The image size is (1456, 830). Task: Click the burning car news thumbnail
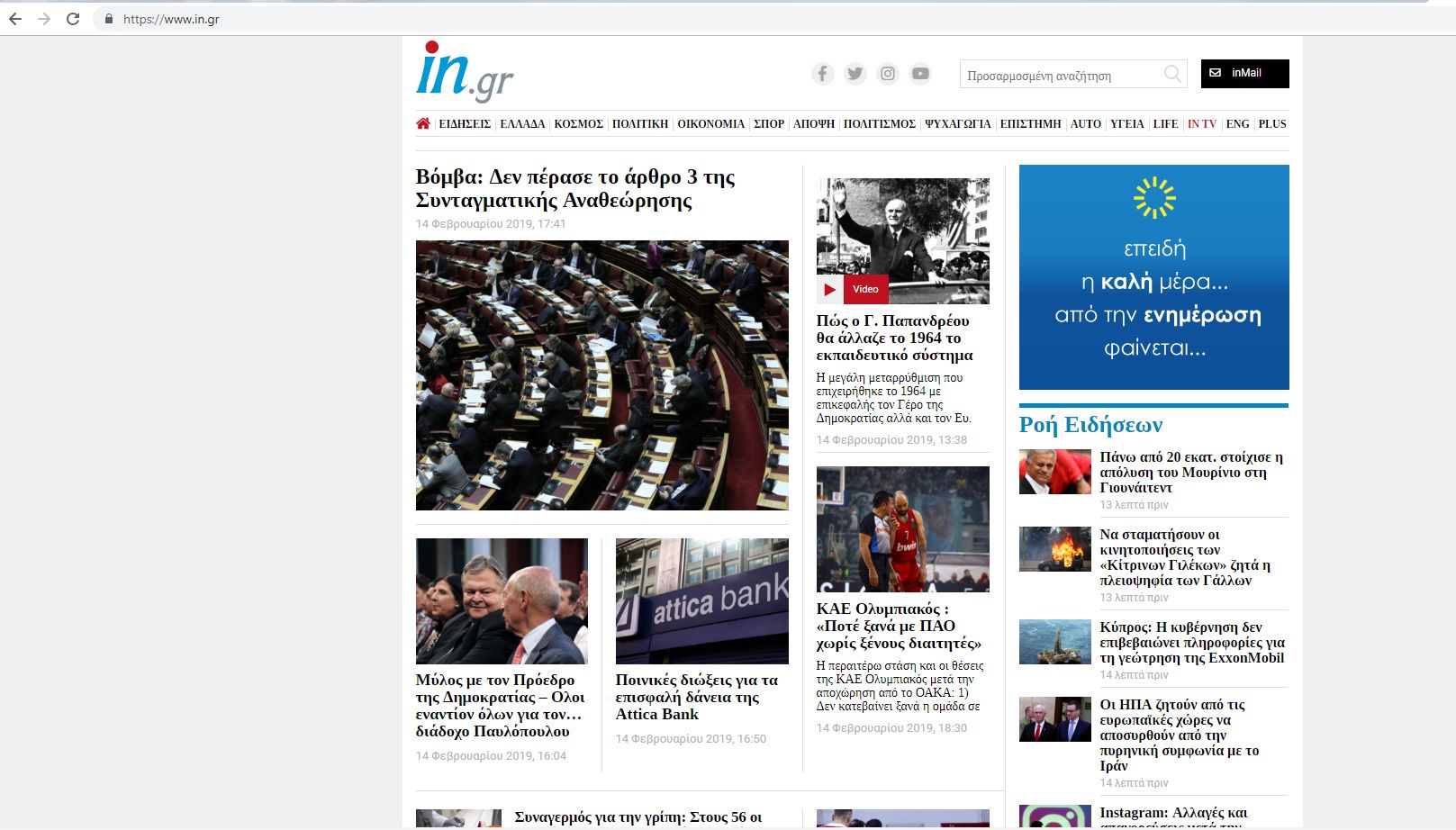click(1055, 549)
